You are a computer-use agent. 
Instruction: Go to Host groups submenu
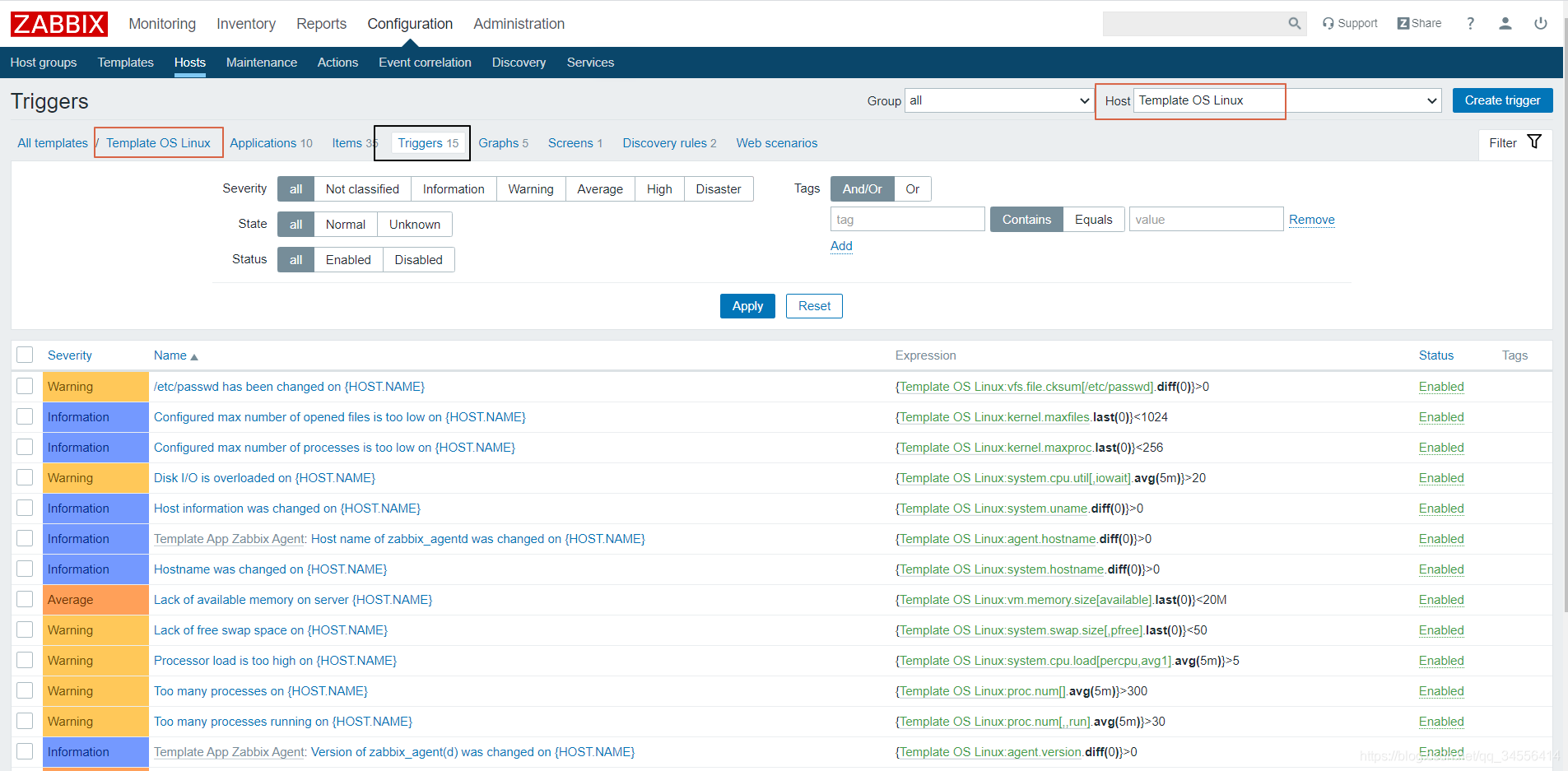[x=44, y=63]
